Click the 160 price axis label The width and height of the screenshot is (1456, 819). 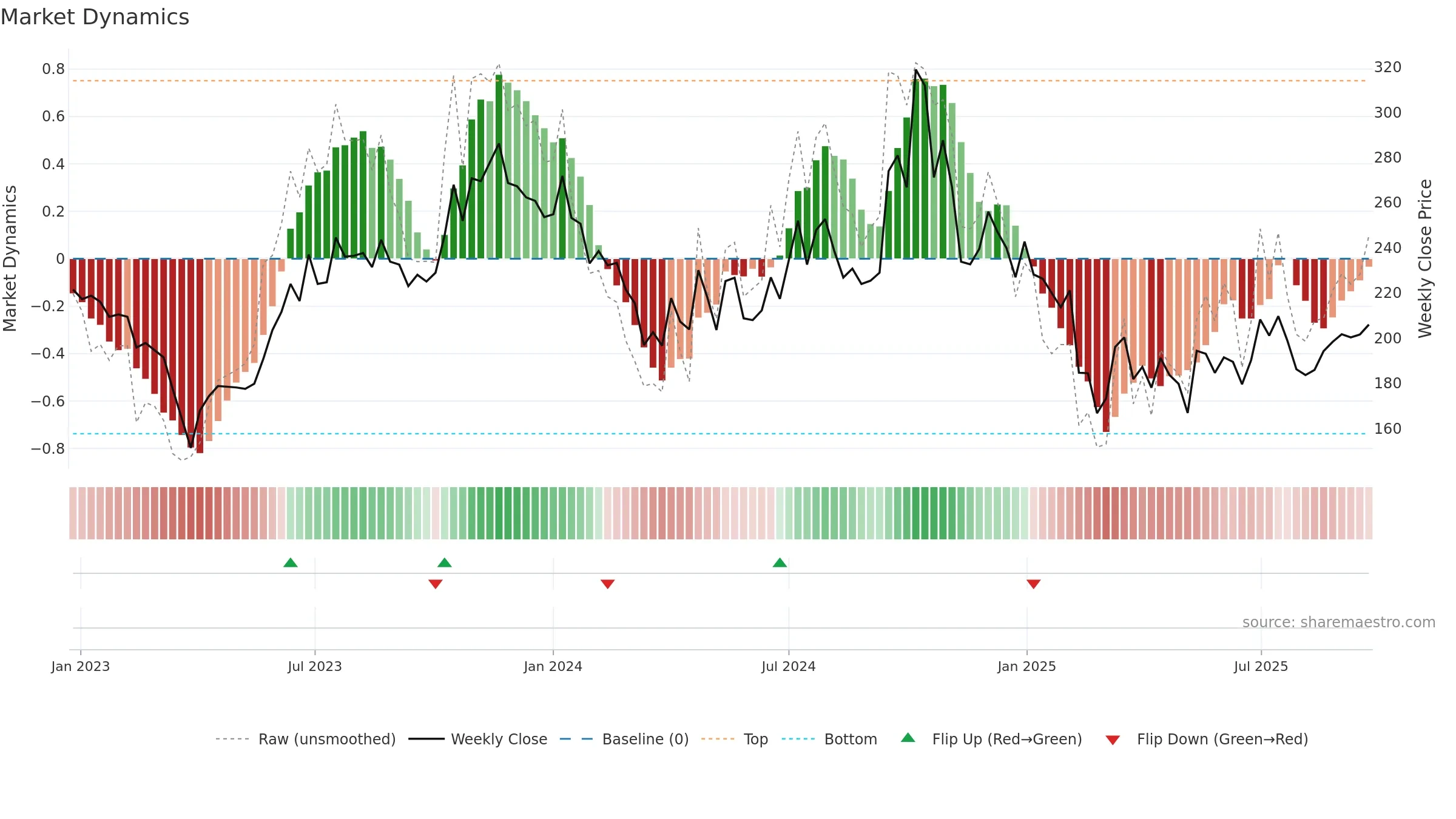click(1388, 429)
